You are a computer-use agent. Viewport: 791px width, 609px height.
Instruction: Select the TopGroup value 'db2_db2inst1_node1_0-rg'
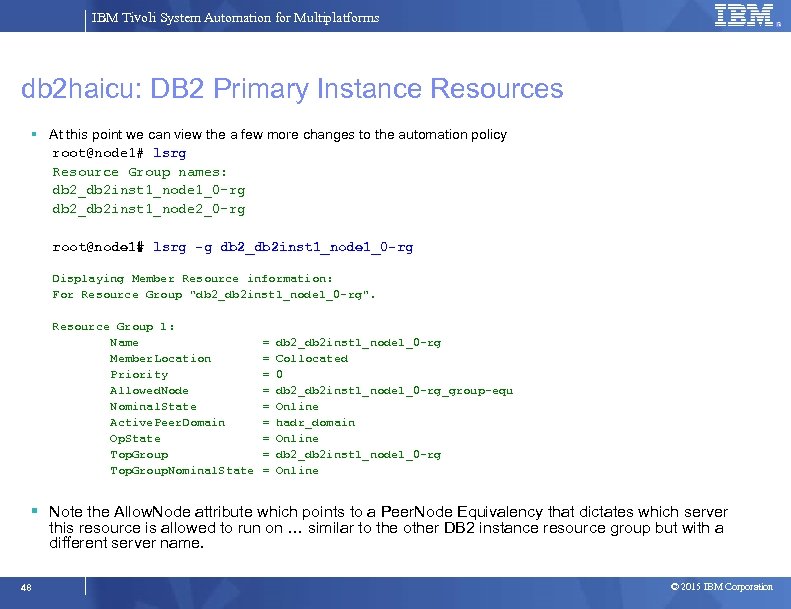tap(358, 455)
